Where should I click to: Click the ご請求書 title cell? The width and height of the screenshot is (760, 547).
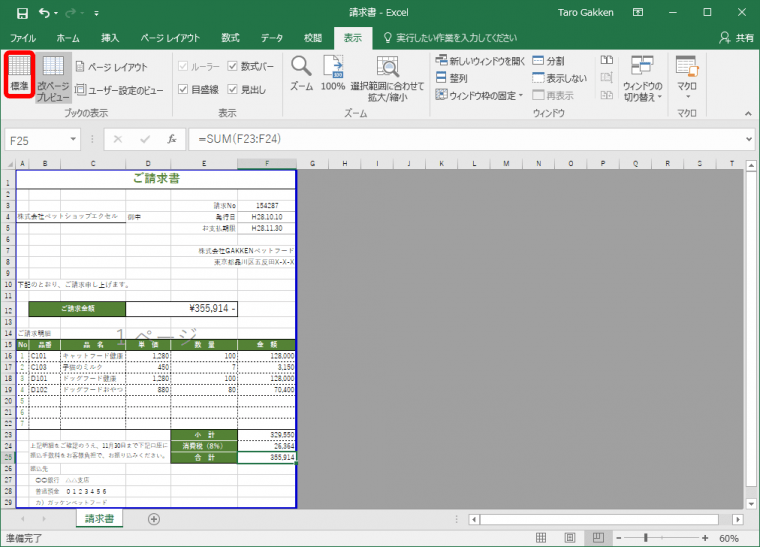[156, 179]
